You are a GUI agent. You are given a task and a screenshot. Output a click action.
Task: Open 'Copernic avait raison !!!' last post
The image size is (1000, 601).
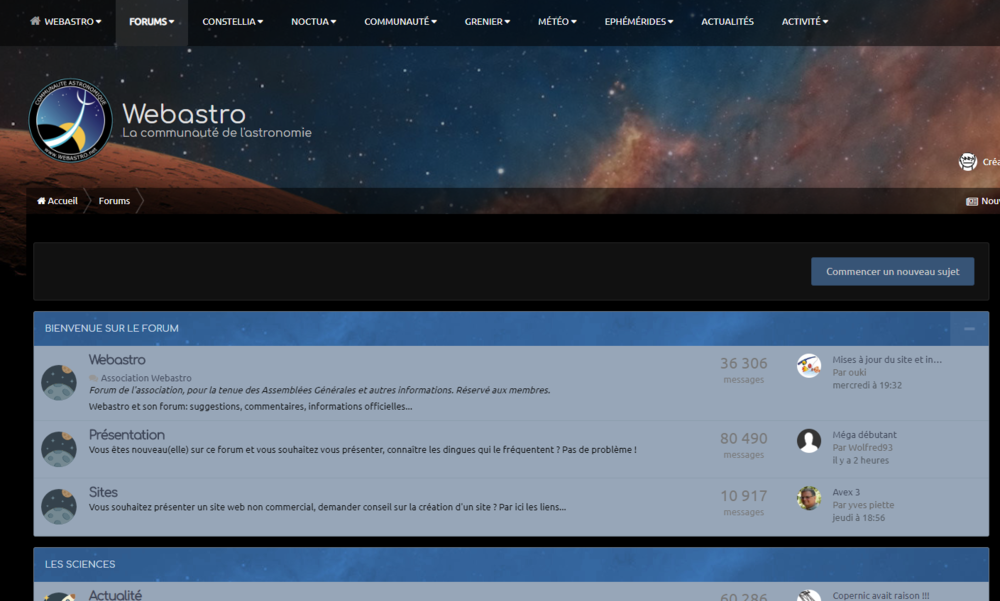click(880, 595)
